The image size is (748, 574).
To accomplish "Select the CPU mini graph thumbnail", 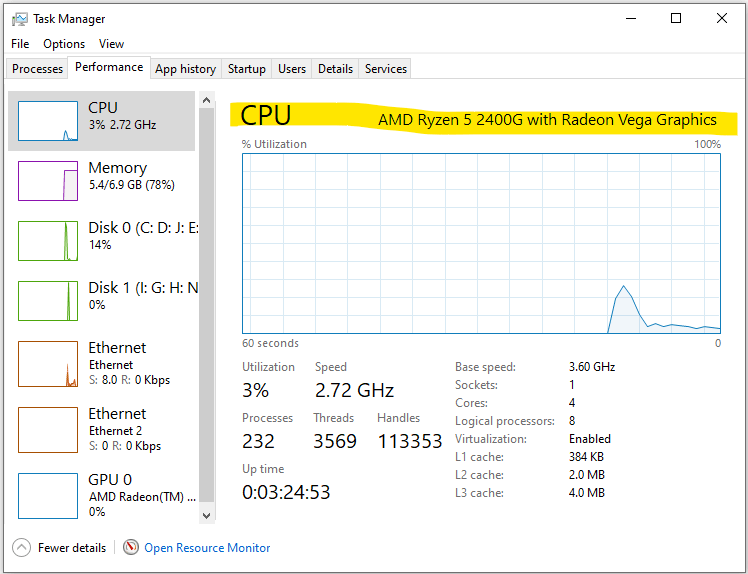I will pyautogui.click(x=48, y=121).
